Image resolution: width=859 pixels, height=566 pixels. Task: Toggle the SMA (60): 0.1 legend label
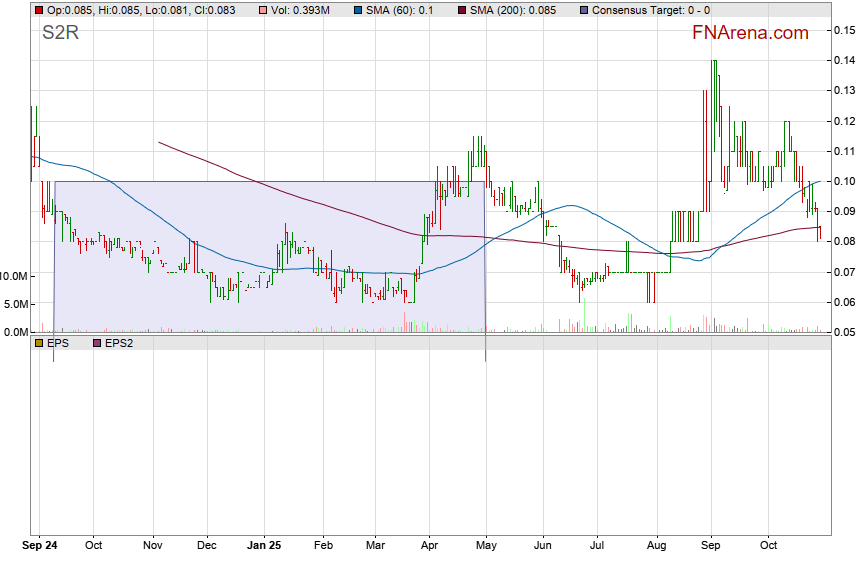click(400, 10)
